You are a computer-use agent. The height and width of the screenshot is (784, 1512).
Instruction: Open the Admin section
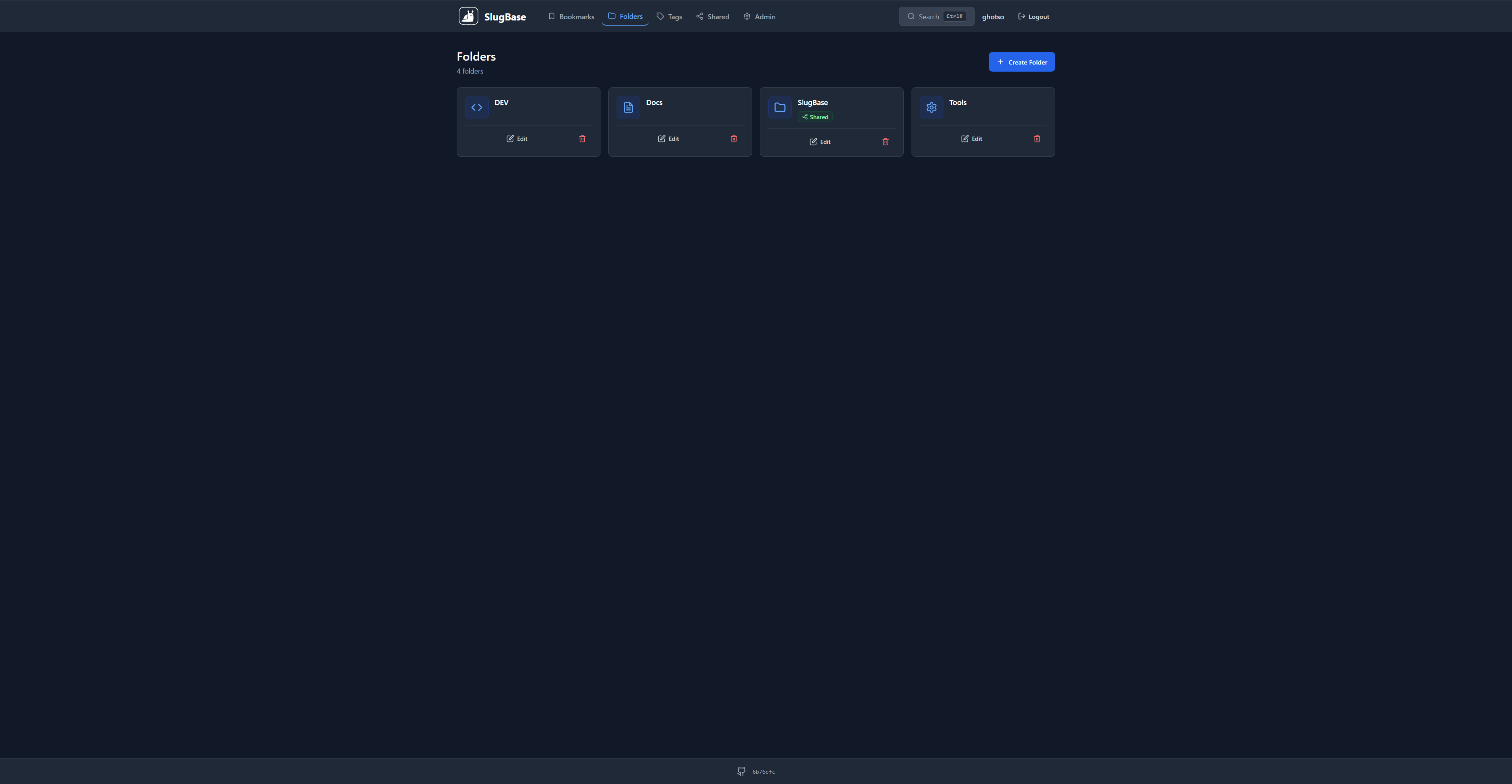(x=758, y=17)
